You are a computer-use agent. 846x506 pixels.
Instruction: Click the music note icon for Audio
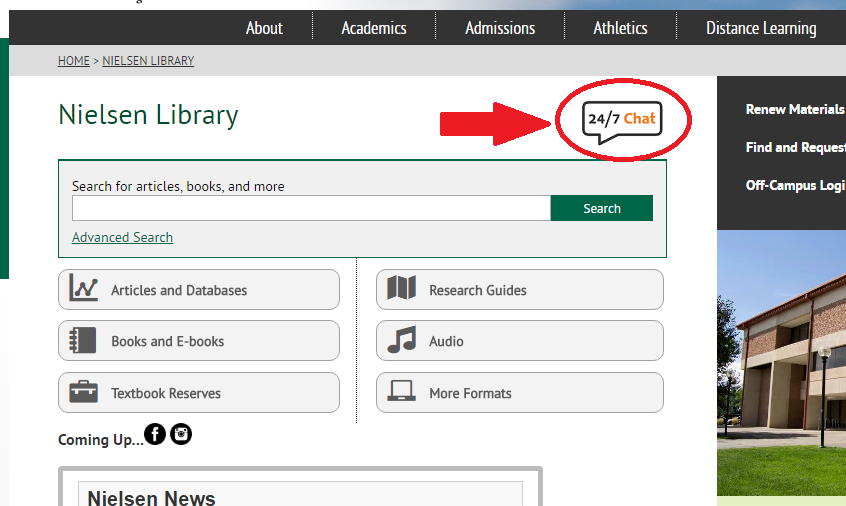tap(402, 339)
